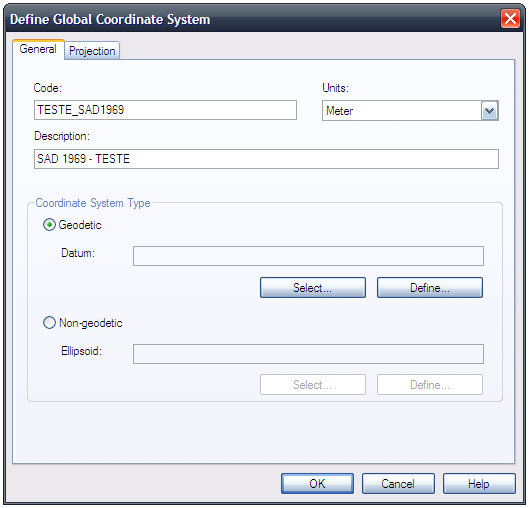Dismiss dialog with Cancel button
The image size is (529, 508).
[398, 484]
